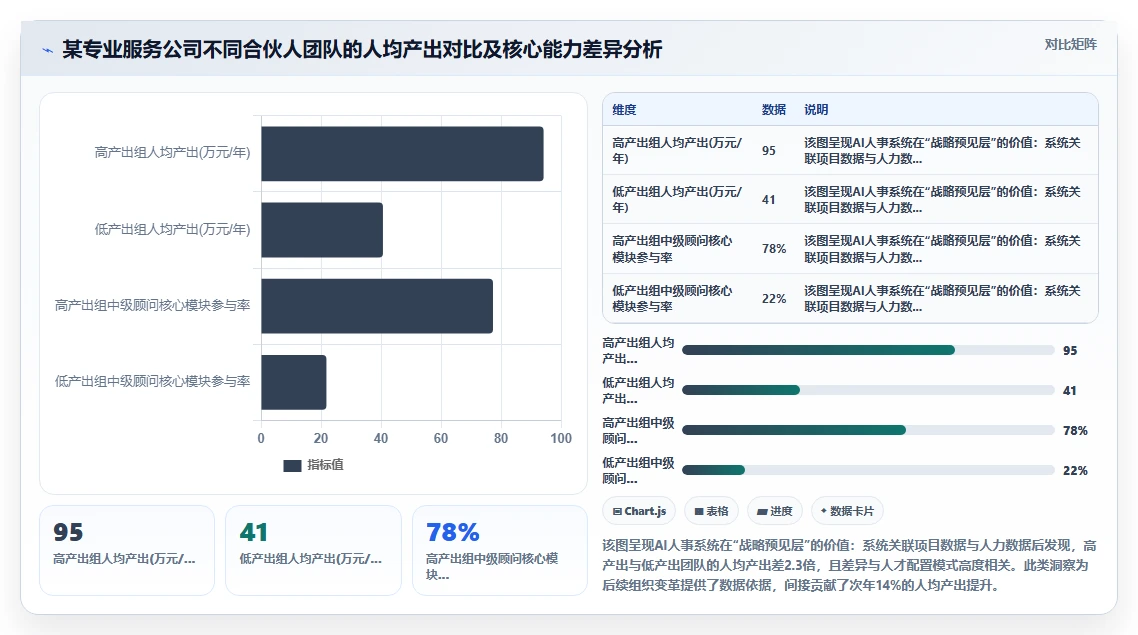Viewport: 1138px width, 635px height.
Task: Click the 说明 column header
Action: [x=816, y=110]
